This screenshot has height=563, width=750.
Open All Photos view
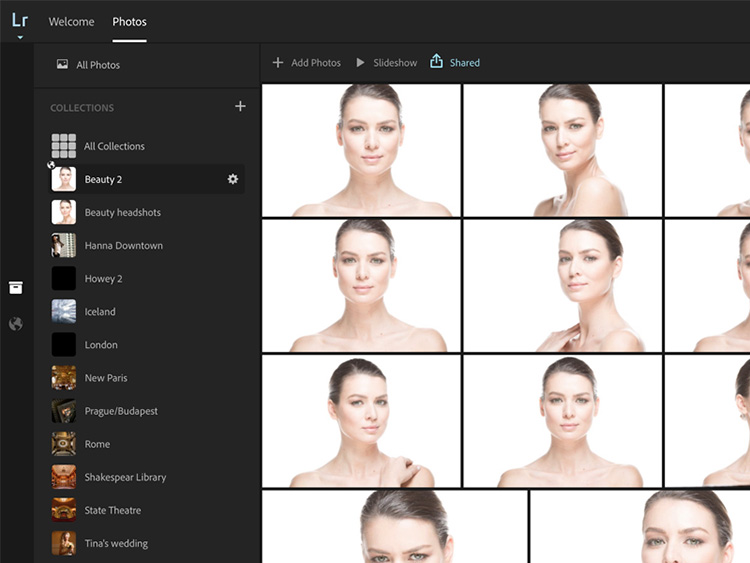(x=88, y=65)
